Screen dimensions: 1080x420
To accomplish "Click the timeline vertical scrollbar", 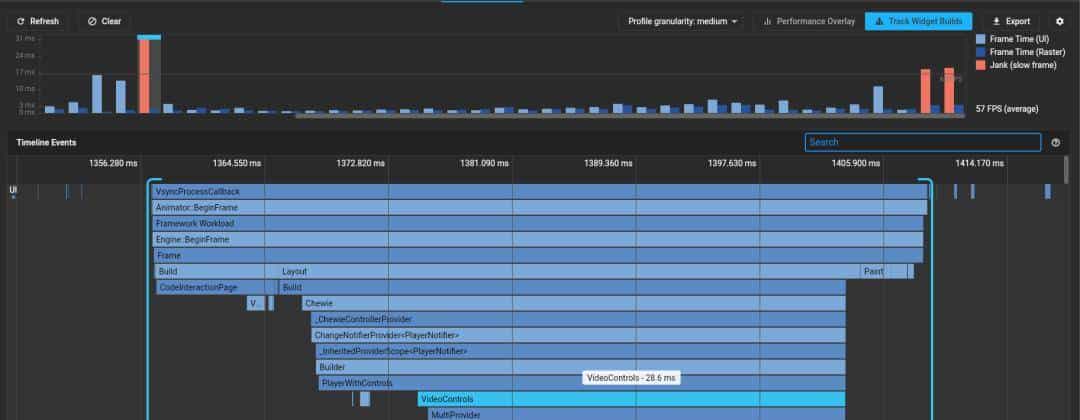I will coord(1065,170).
